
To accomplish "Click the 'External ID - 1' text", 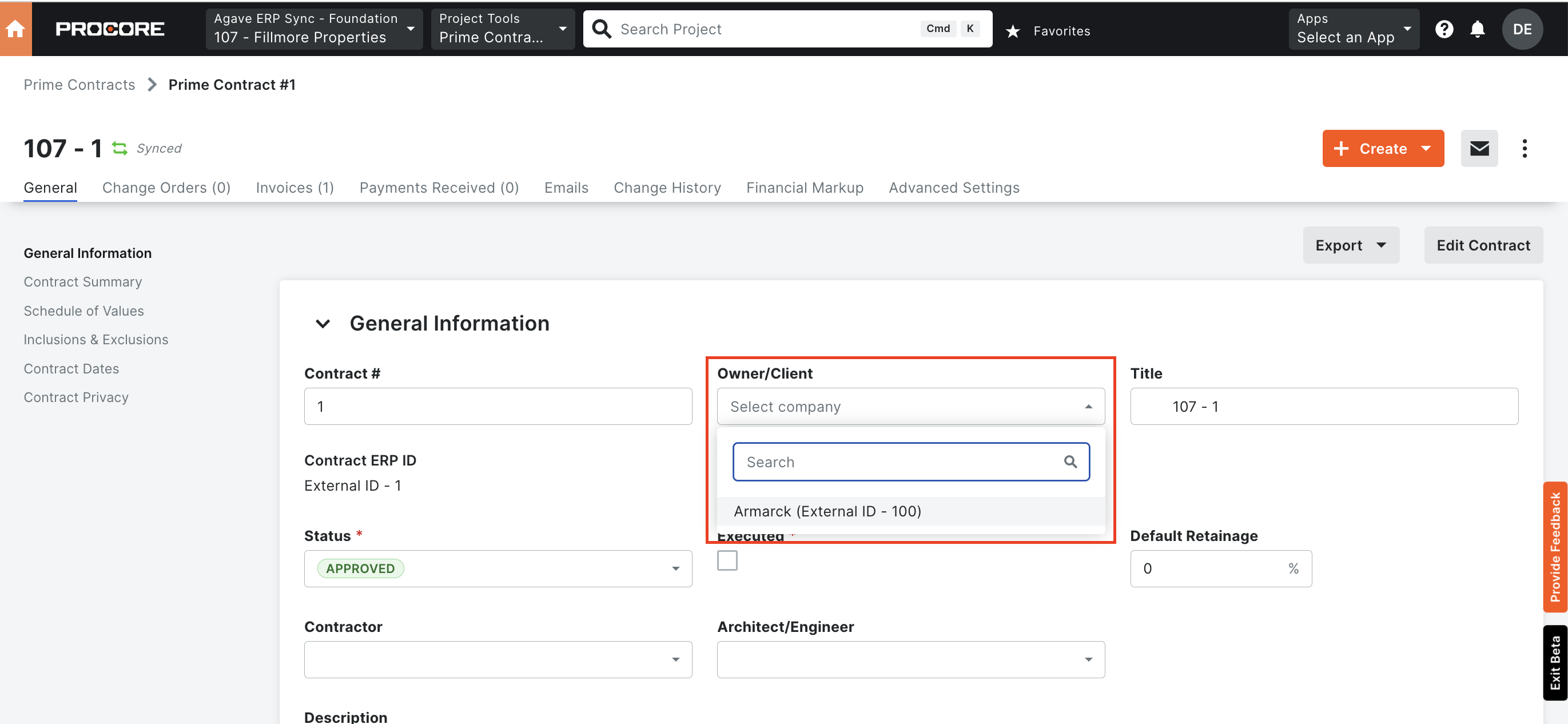I will click(x=352, y=486).
